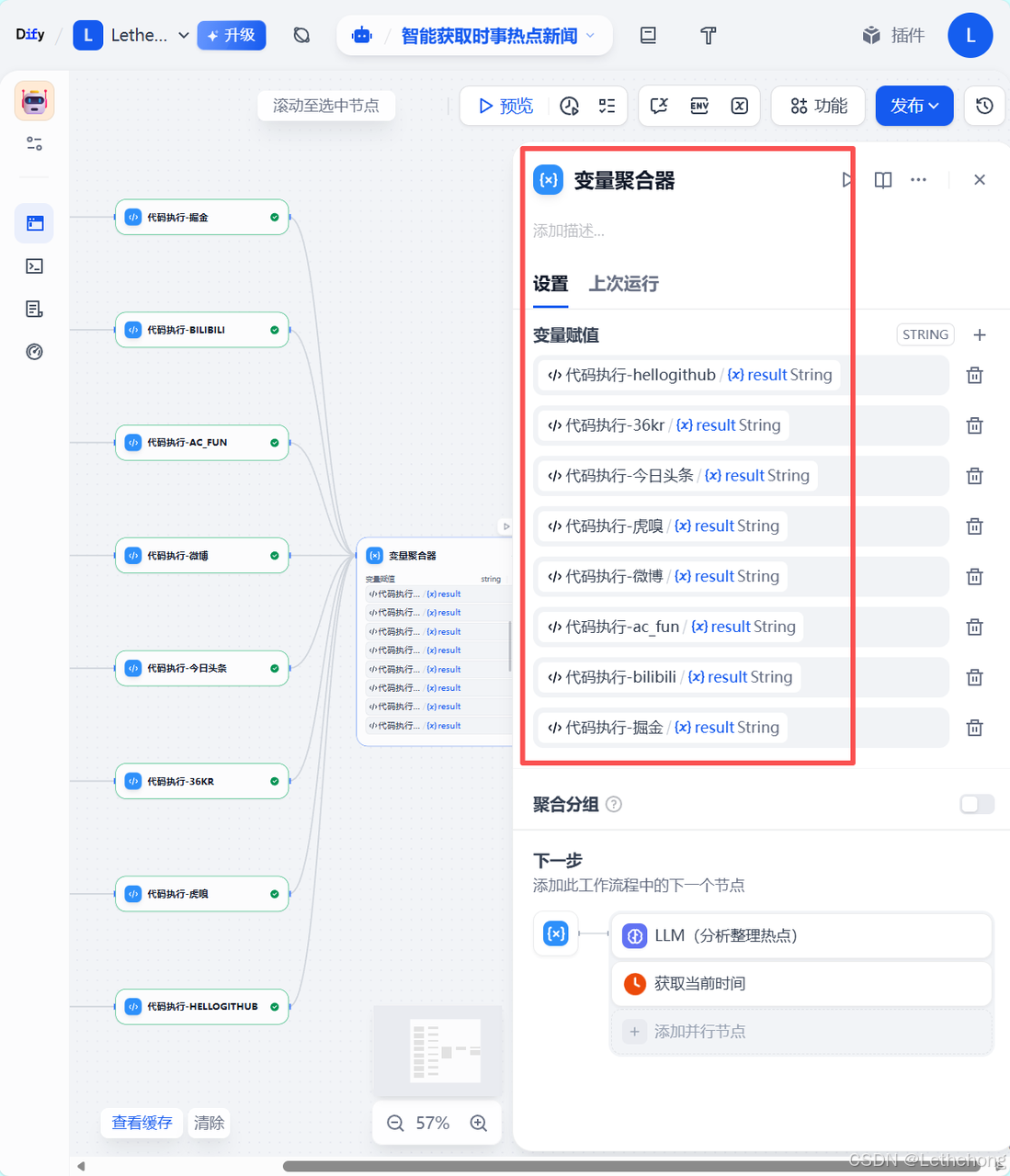Toggle the 聚合分组 switch
This screenshot has height=1176, width=1010.
[977, 805]
